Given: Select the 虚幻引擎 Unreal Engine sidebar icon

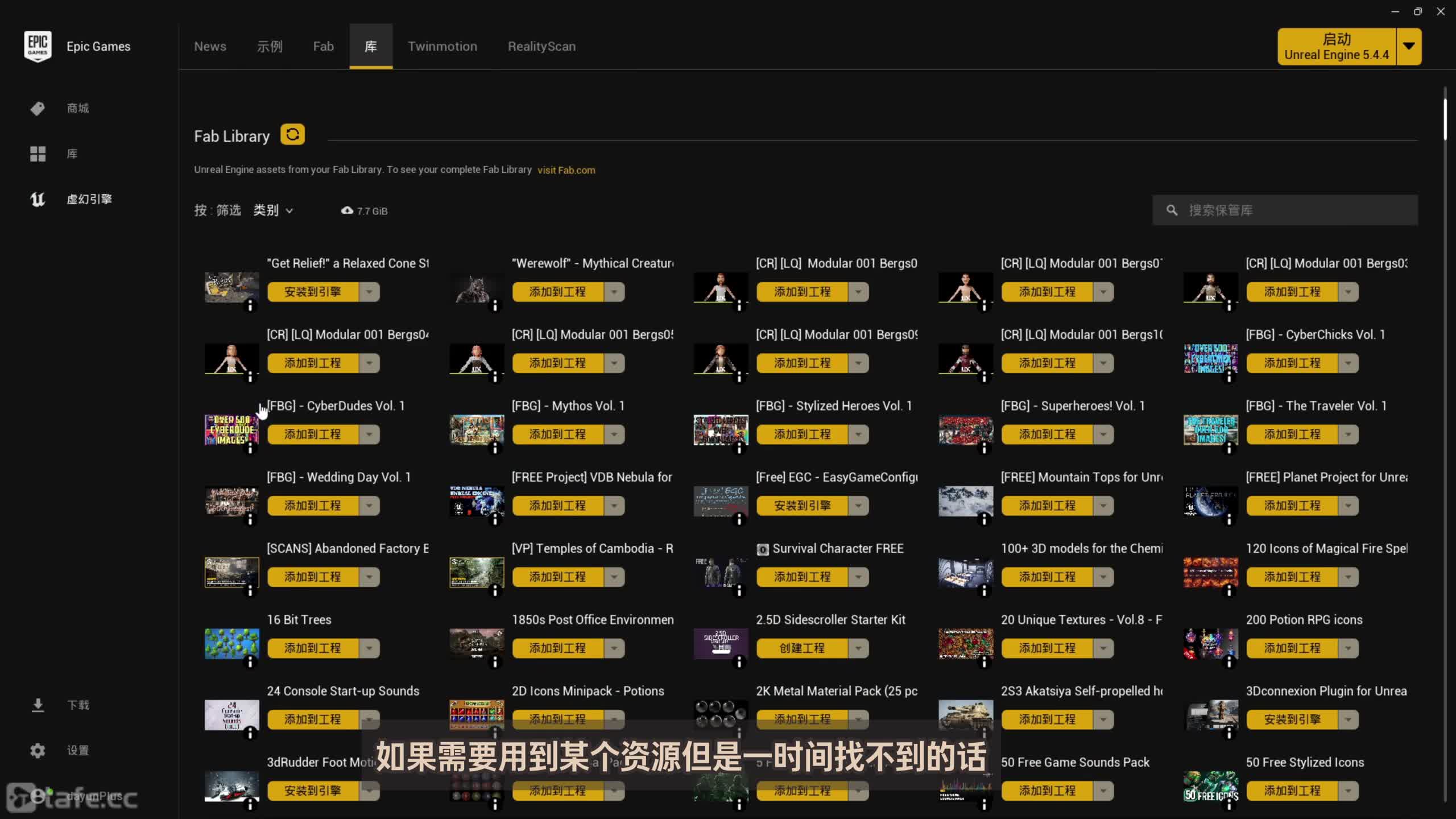Looking at the screenshot, I should (38, 199).
